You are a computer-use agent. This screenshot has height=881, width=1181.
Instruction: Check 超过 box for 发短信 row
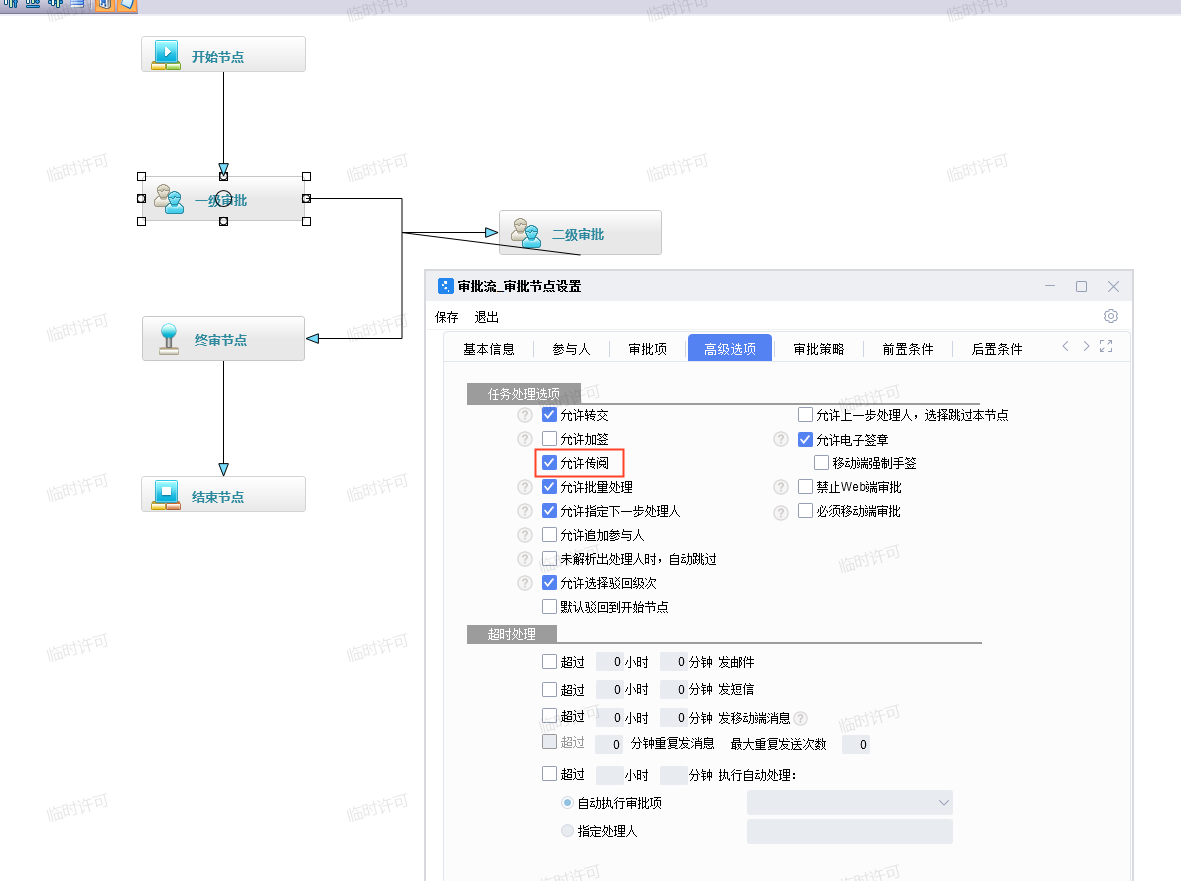pos(549,689)
